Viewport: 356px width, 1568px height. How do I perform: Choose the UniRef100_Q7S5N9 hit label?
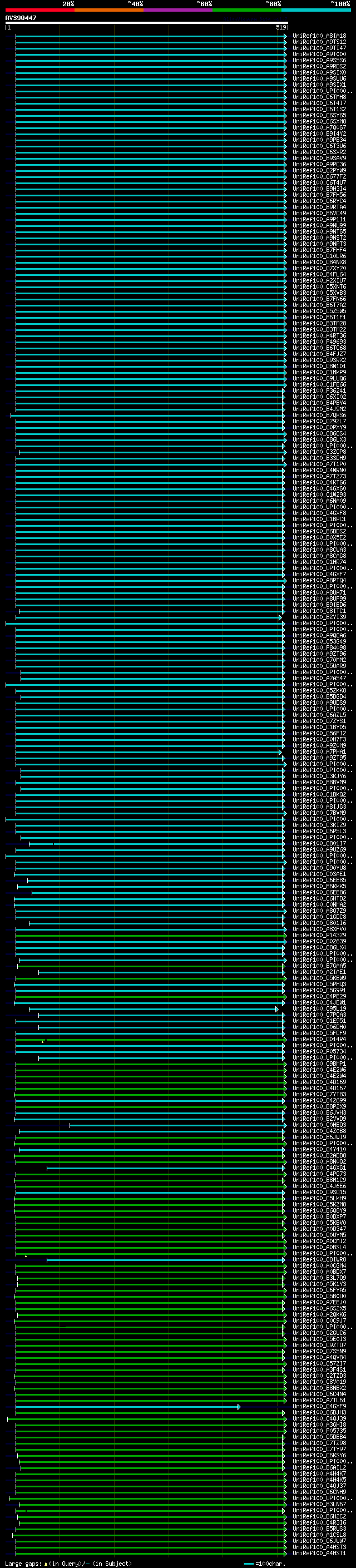coord(319,1351)
